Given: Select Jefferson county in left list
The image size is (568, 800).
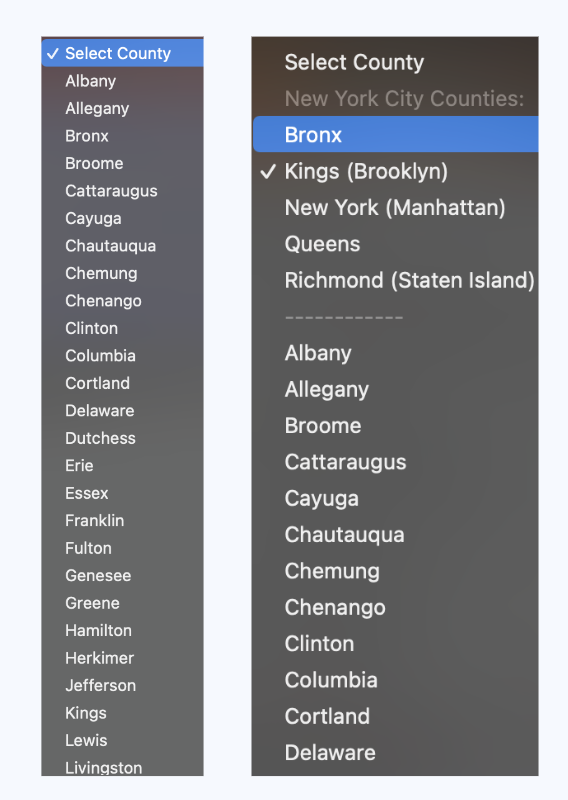Looking at the screenshot, I should [x=122, y=685].
